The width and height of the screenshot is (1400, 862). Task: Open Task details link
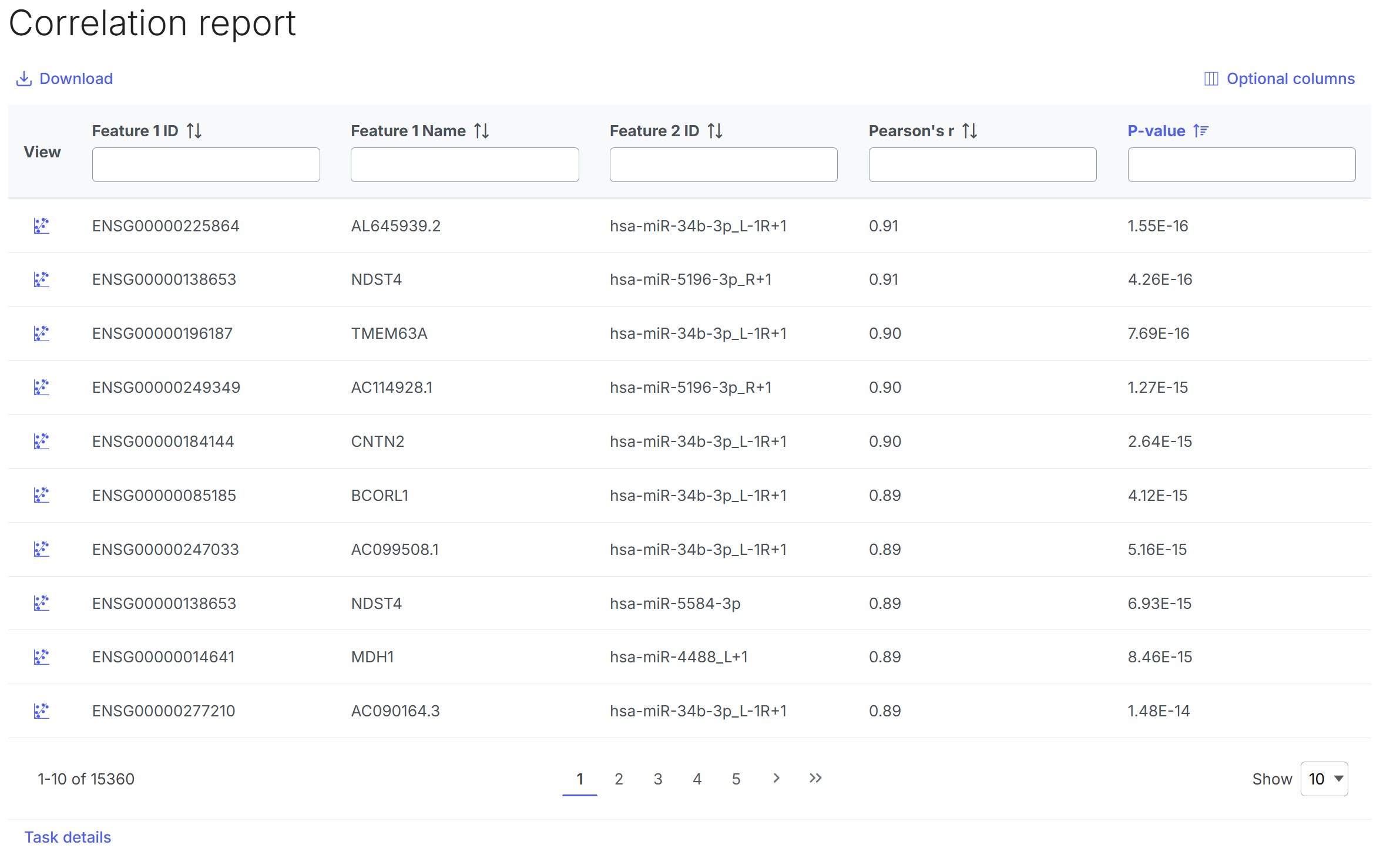tap(68, 837)
